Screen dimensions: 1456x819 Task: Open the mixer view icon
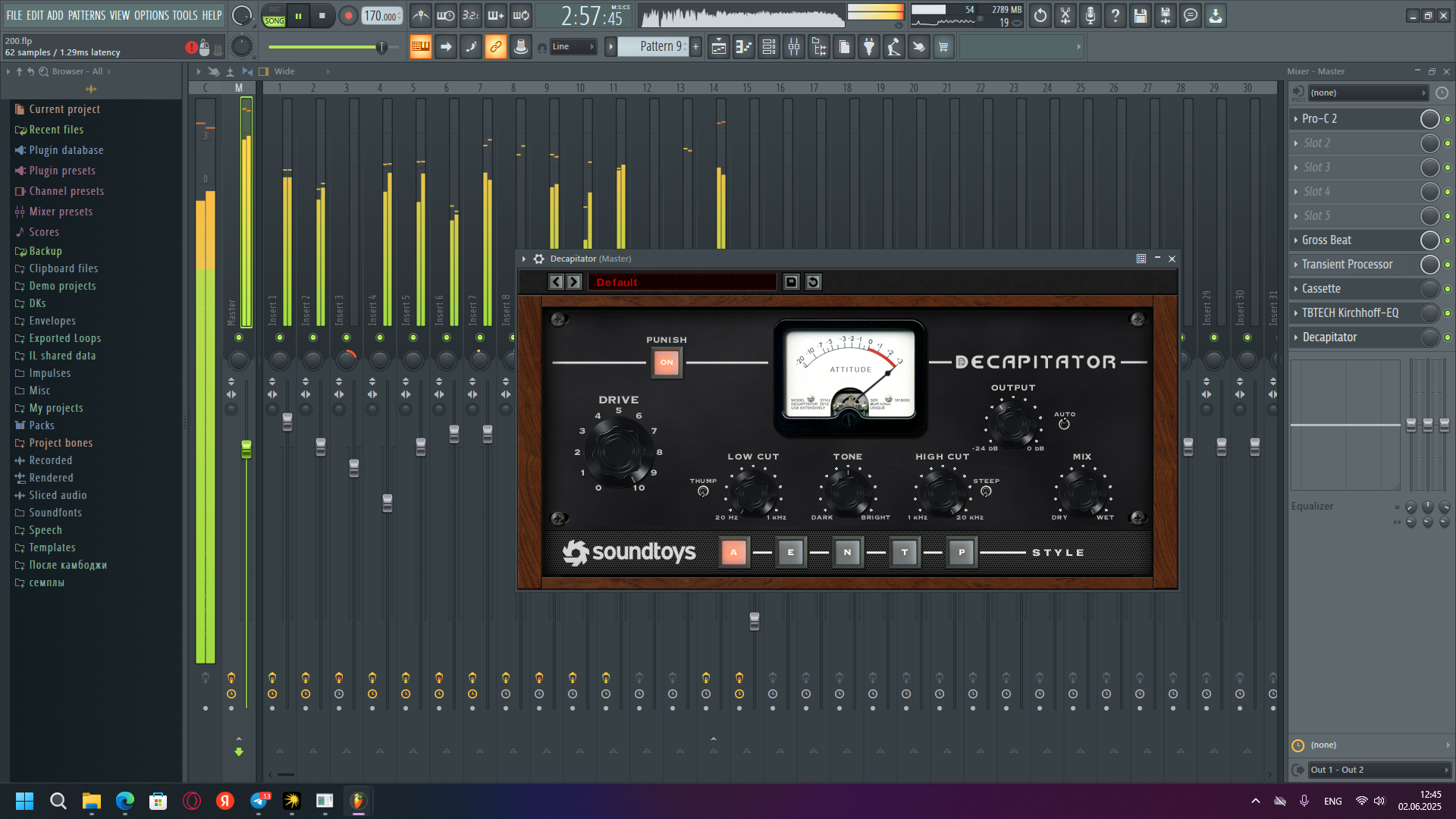(x=794, y=47)
